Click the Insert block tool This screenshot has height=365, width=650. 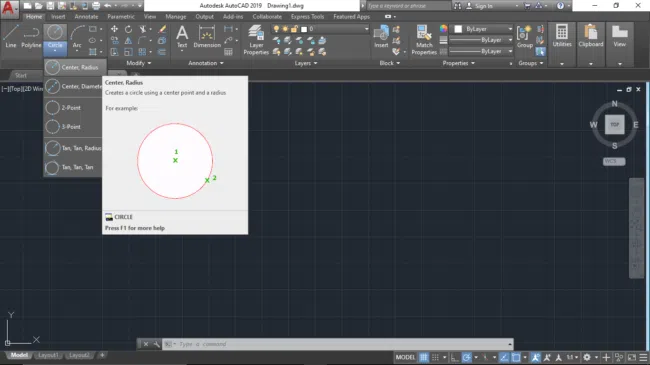(x=381, y=36)
